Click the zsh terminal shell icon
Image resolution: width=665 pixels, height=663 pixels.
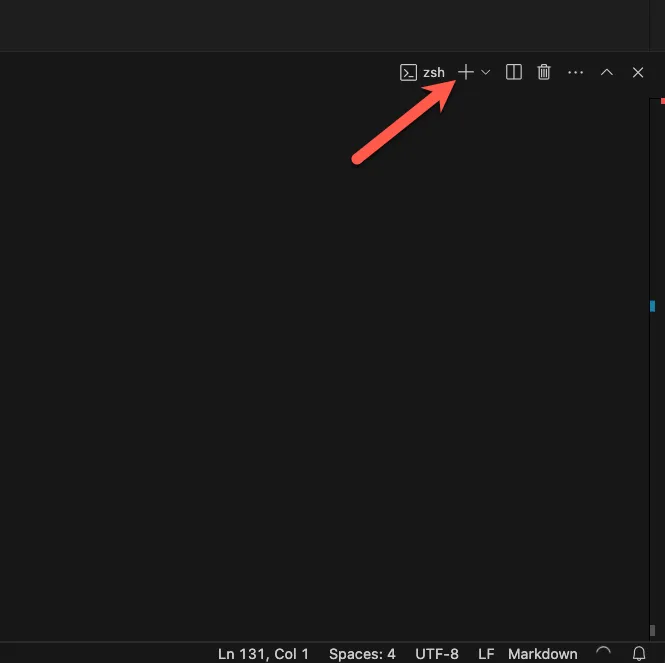(408, 72)
